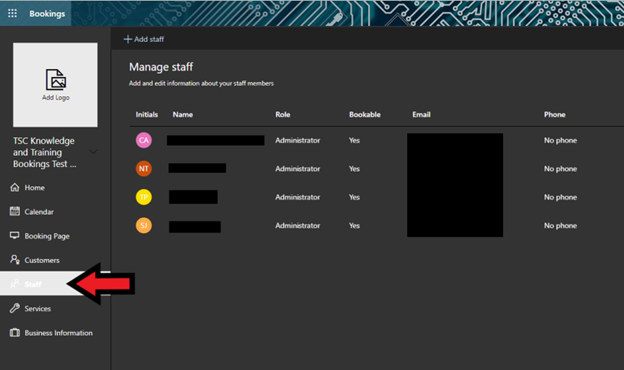624x370 pixels.
Task: Open the app launcher waffle icon
Action: pyautogui.click(x=12, y=13)
